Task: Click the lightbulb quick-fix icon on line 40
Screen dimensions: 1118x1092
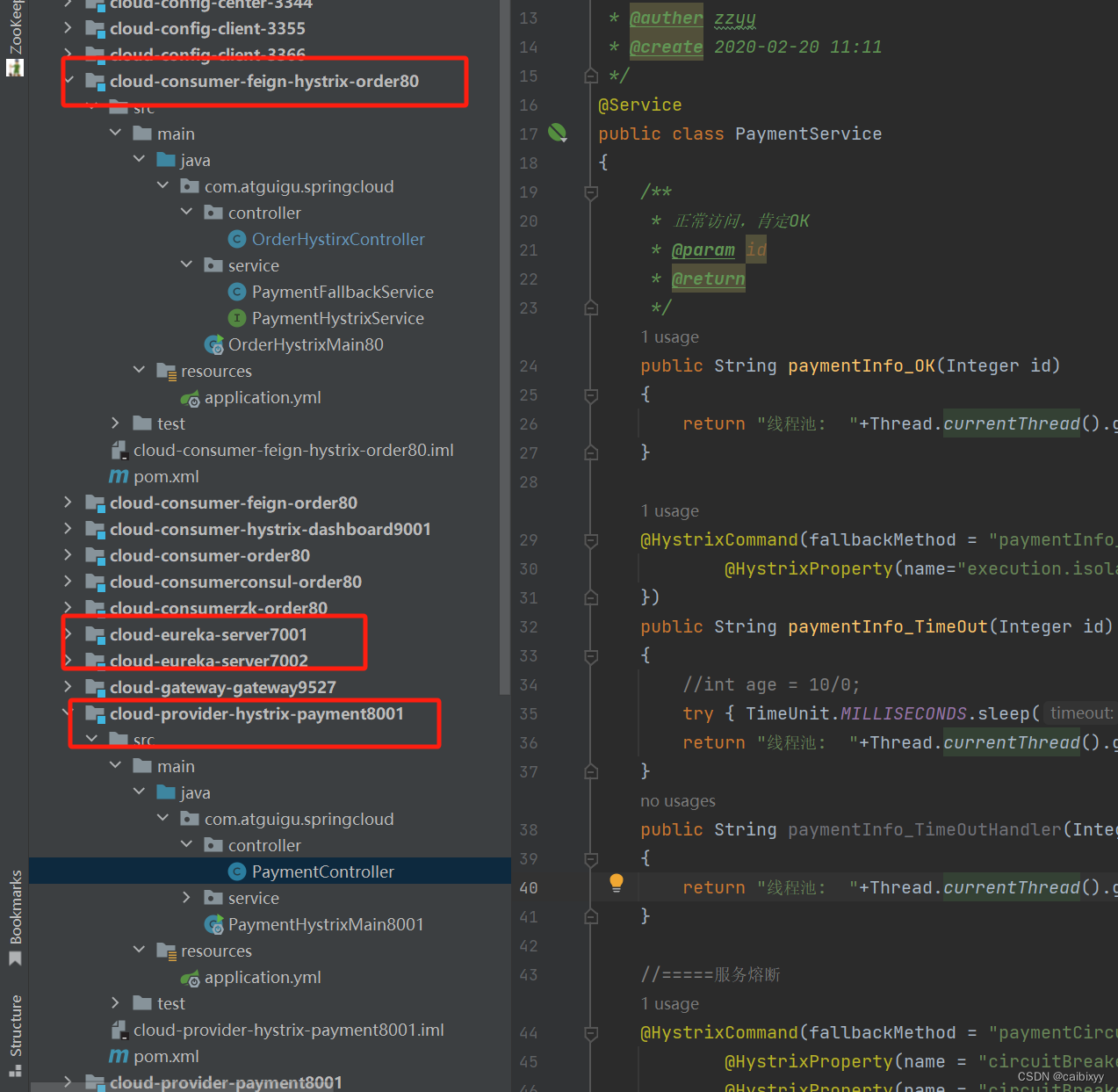Action: (616, 882)
